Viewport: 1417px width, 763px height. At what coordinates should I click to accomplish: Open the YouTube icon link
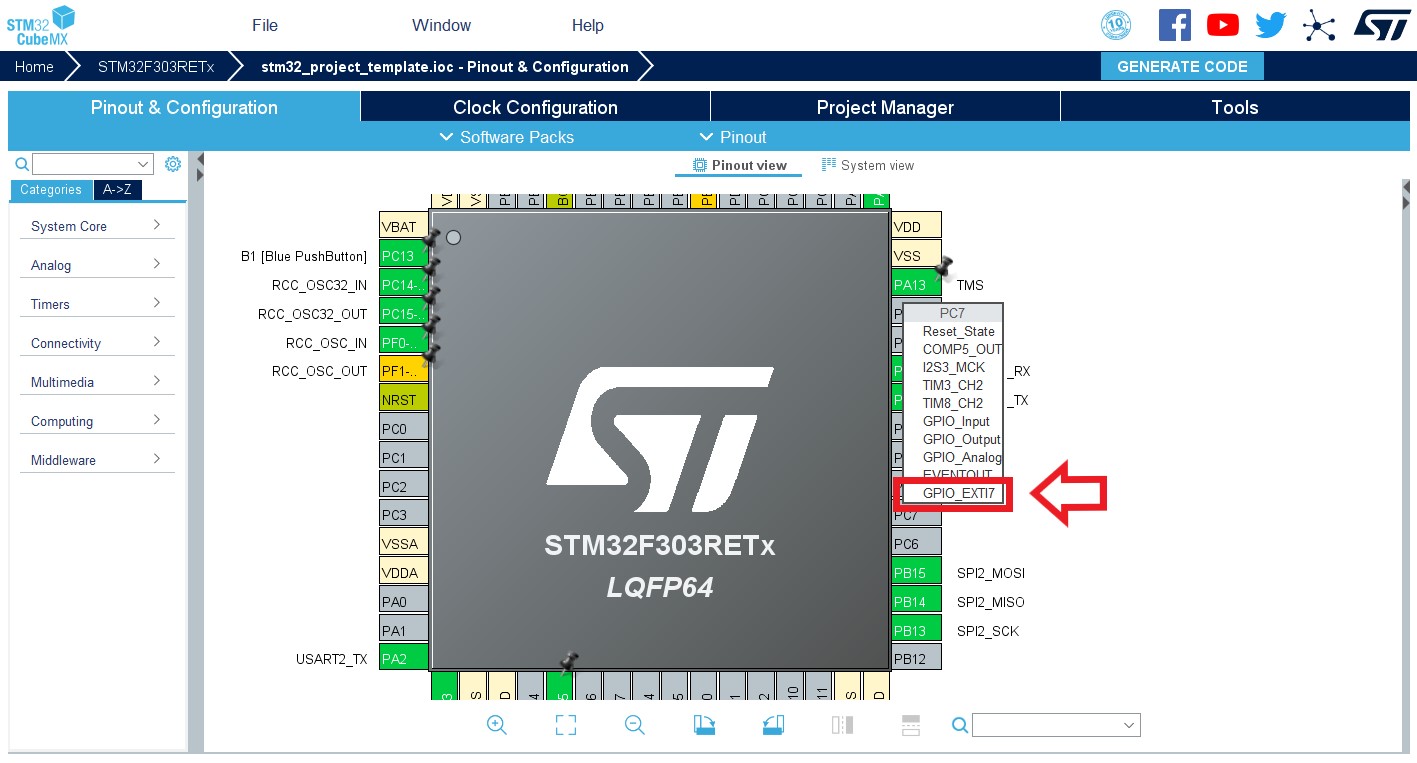pos(1222,25)
